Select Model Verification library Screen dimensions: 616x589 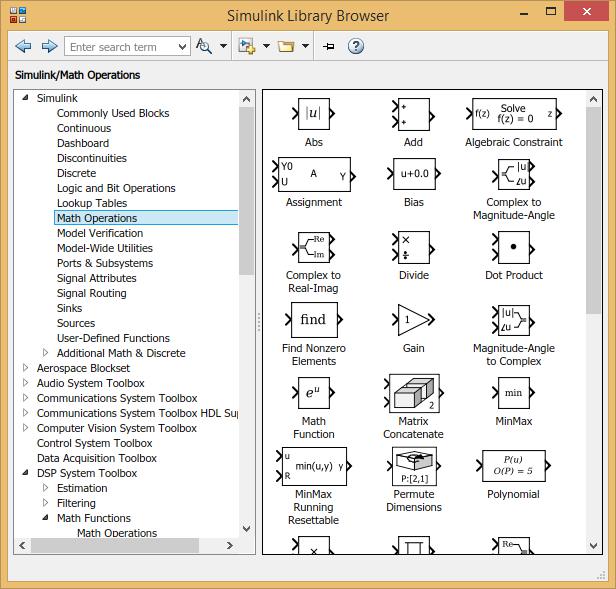[x=100, y=233]
